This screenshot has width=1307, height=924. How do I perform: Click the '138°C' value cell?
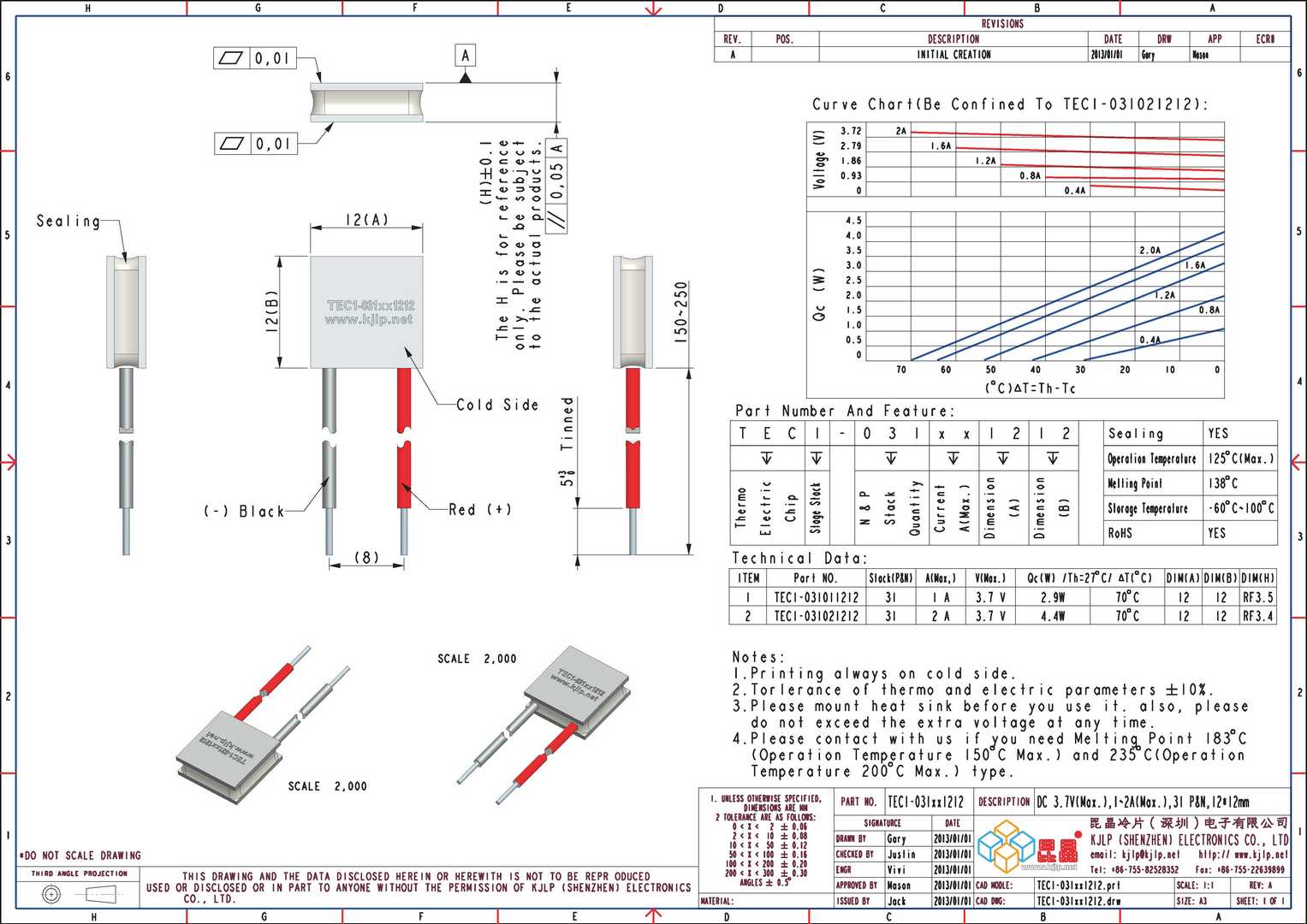tap(1240, 483)
